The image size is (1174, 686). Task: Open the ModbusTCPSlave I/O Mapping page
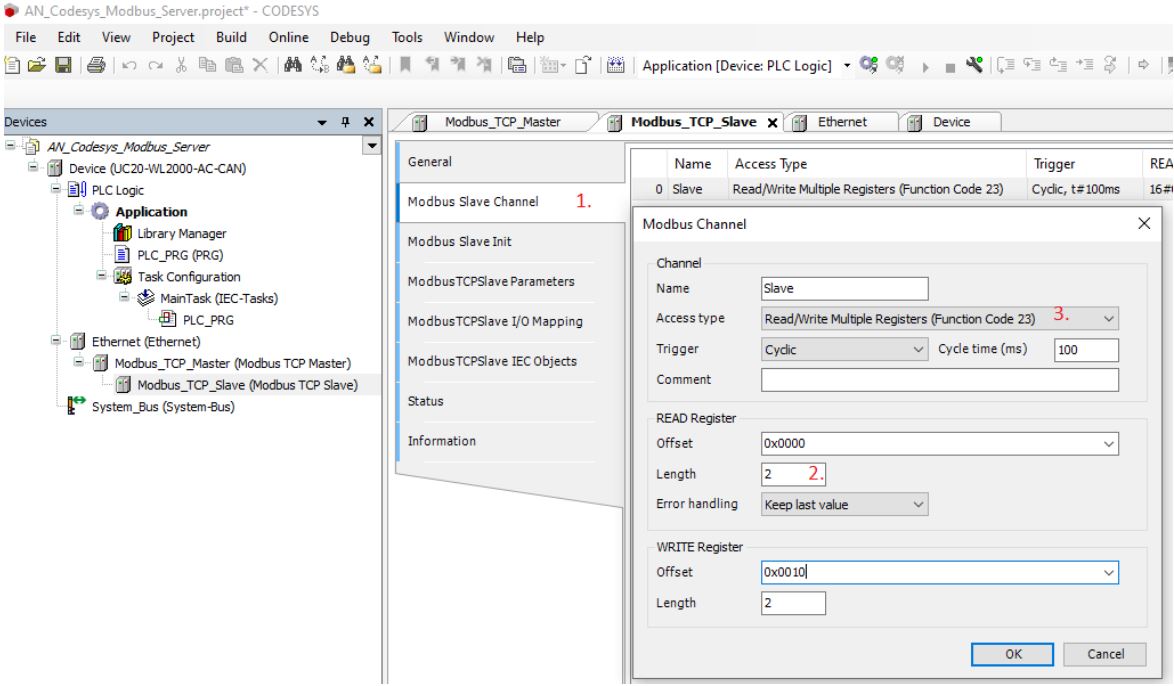495,321
